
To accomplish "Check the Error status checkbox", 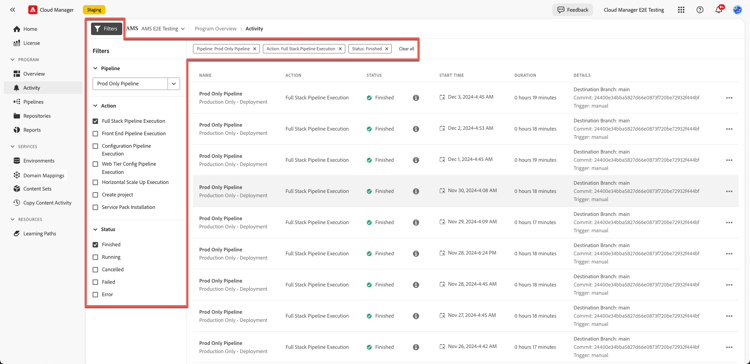I will pos(95,294).
